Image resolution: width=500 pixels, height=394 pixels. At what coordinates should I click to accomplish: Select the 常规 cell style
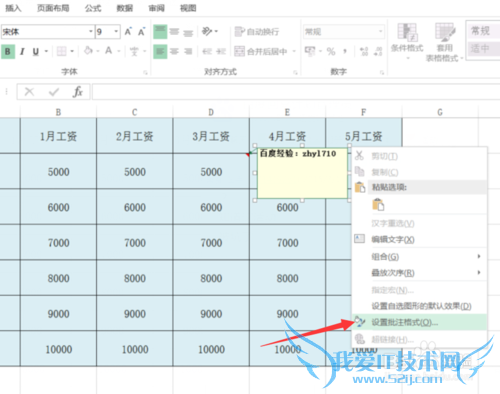coord(483,31)
